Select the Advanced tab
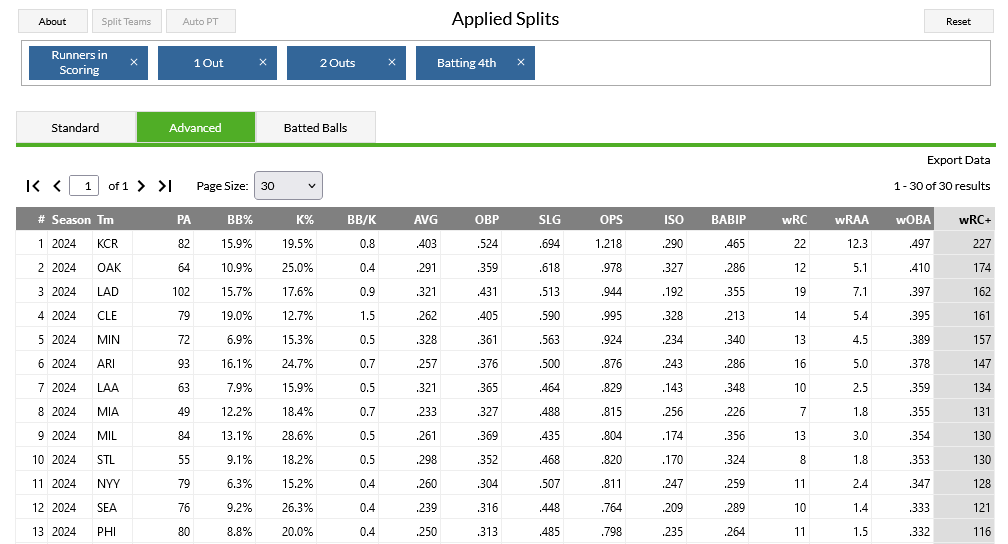 [x=196, y=127]
